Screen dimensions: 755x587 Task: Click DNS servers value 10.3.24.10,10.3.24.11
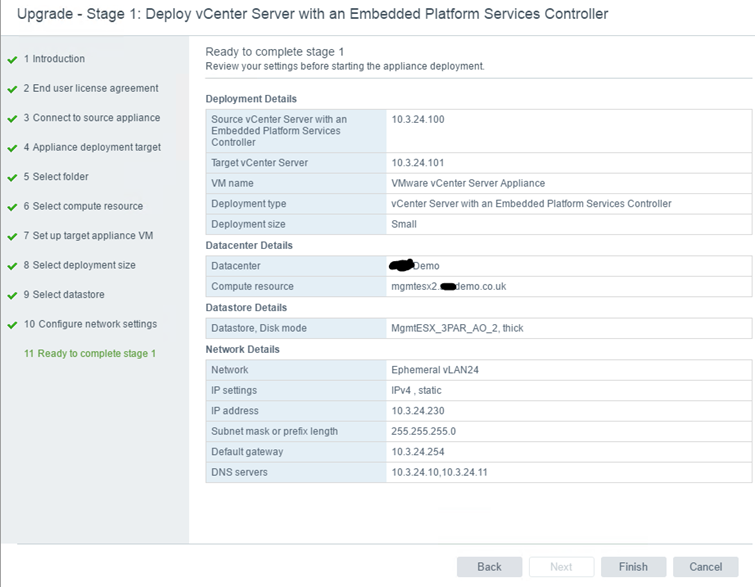click(x=439, y=472)
